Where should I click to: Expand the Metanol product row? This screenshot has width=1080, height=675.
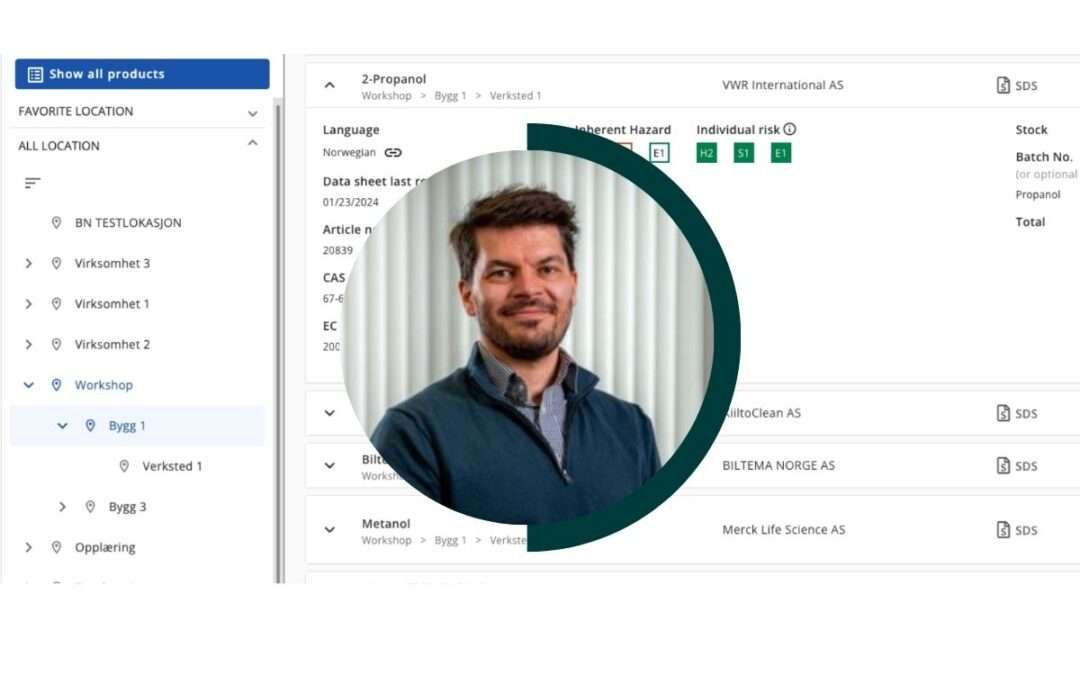[330, 530]
